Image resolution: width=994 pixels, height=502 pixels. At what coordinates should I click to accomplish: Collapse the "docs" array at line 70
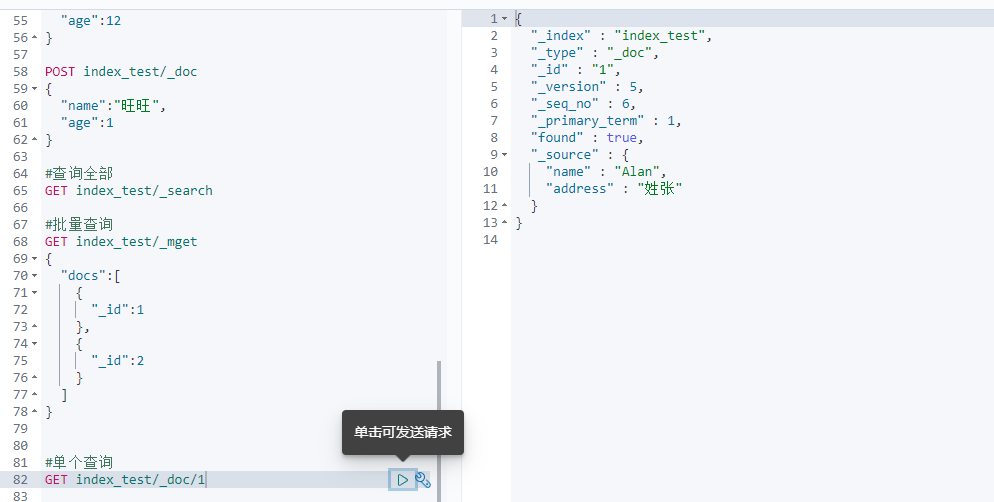34,276
